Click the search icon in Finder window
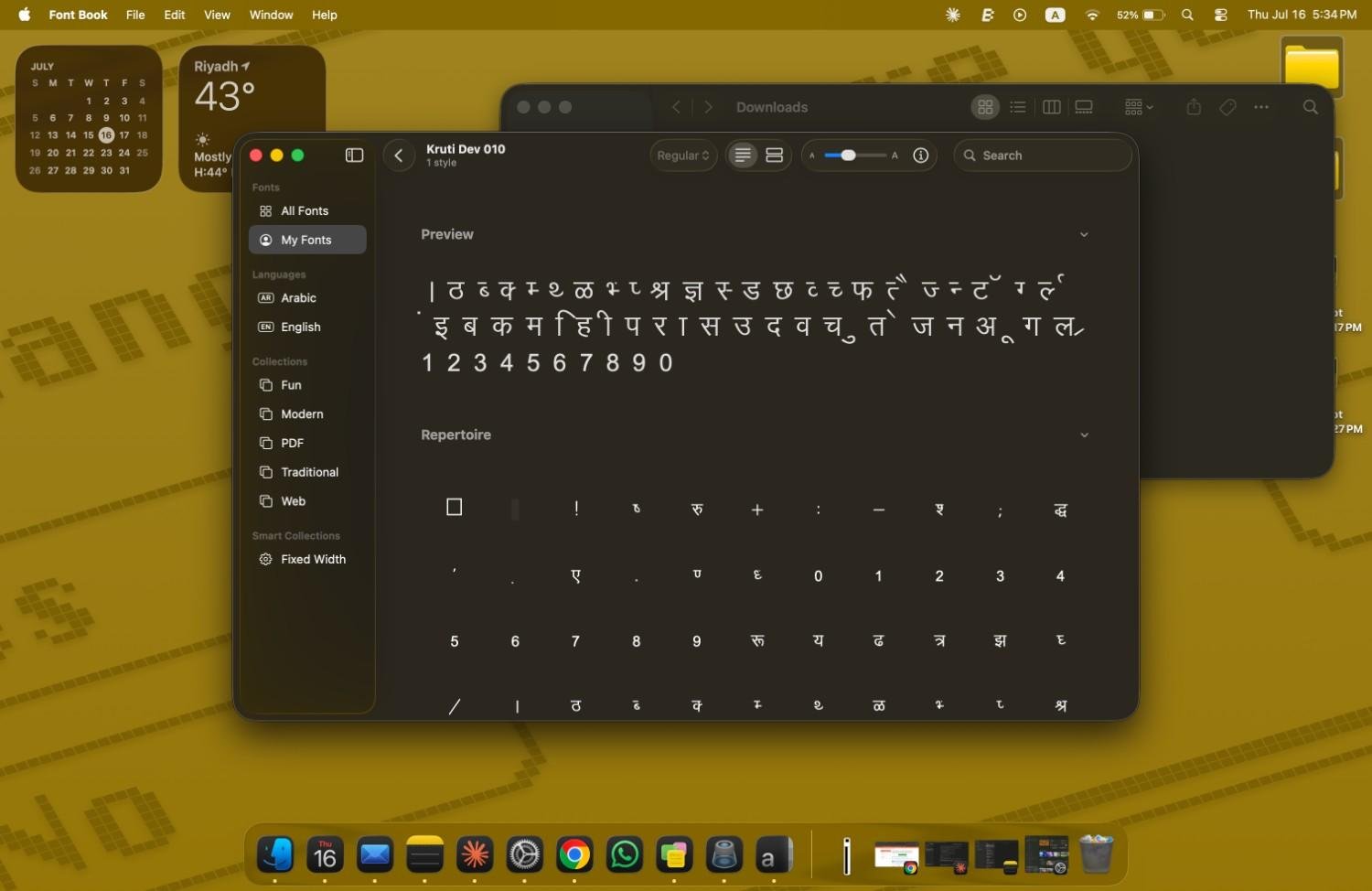Screen dimensions: 1372x891 (x=1311, y=107)
